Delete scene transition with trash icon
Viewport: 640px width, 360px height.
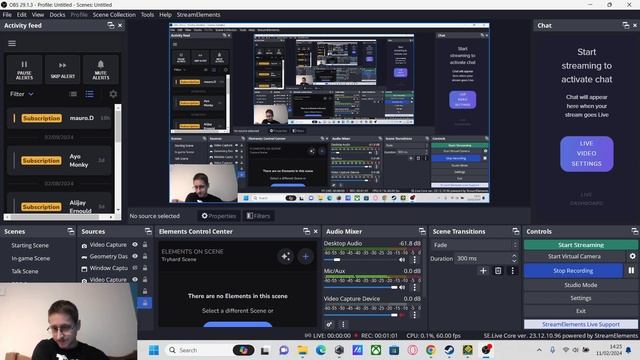pyautogui.click(x=498, y=271)
